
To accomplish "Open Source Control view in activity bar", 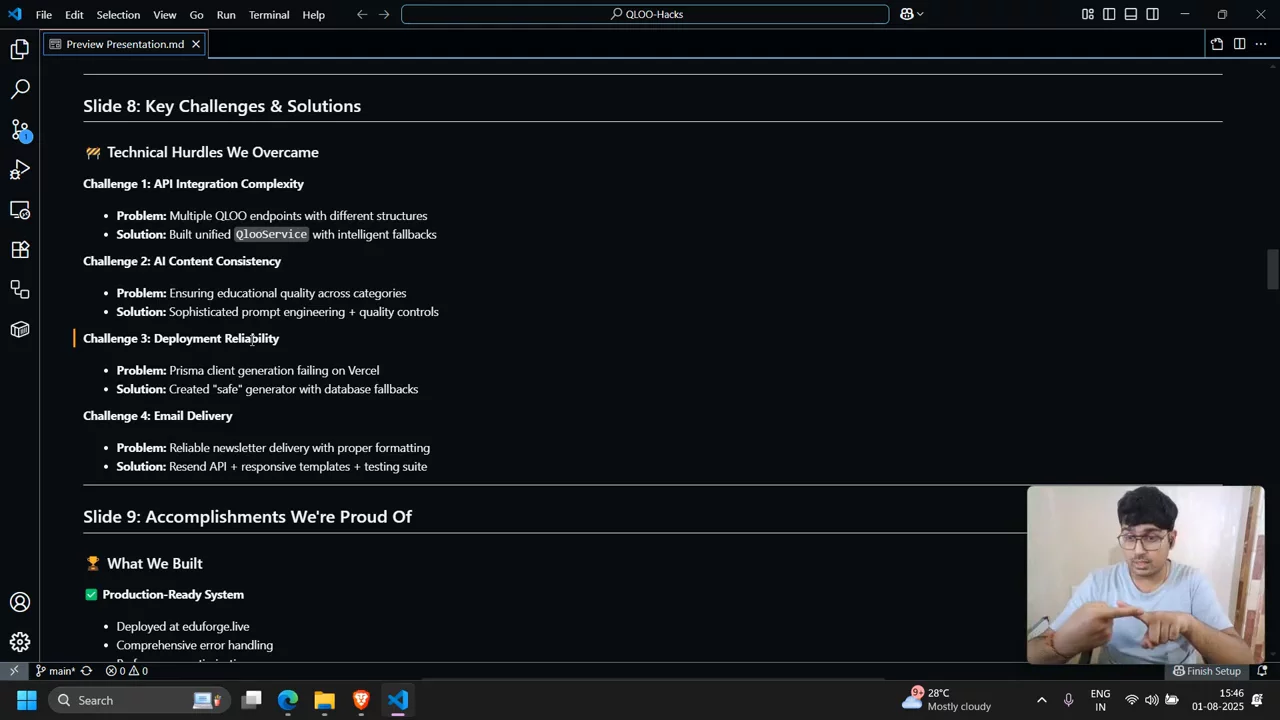I will (20, 130).
